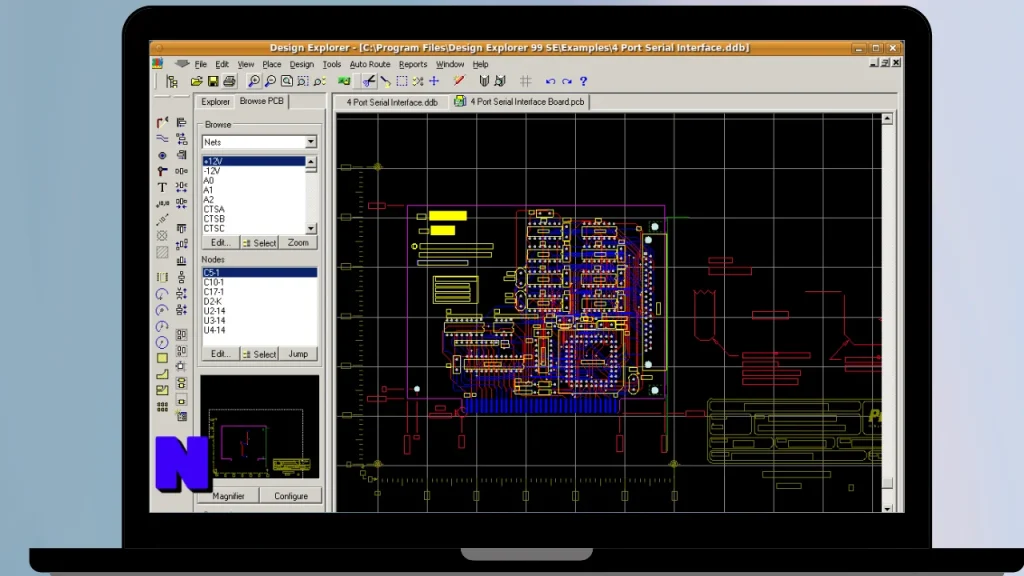Image resolution: width=1024 pixels, height=576 pixels.
Task: Select the Place String text tool
Action: click(x=162, y=187)
